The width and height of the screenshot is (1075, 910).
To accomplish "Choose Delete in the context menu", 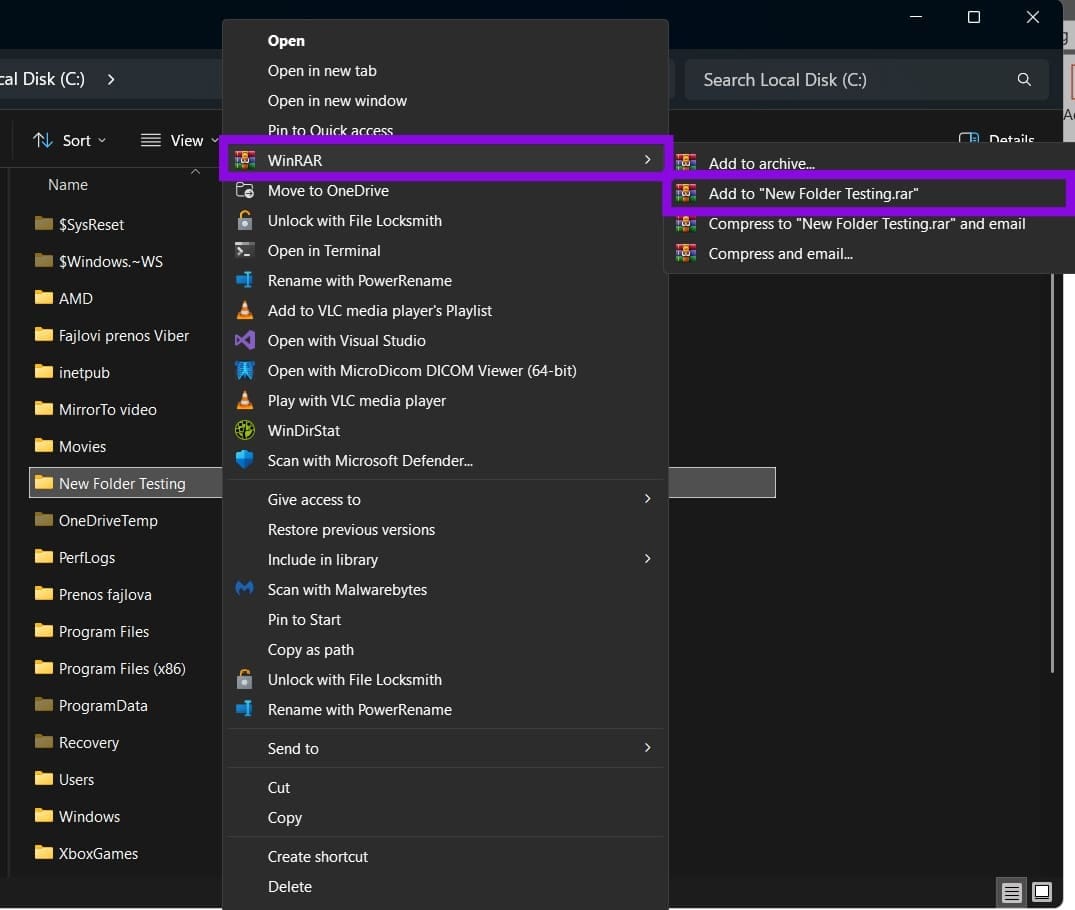I will (446, 887).
